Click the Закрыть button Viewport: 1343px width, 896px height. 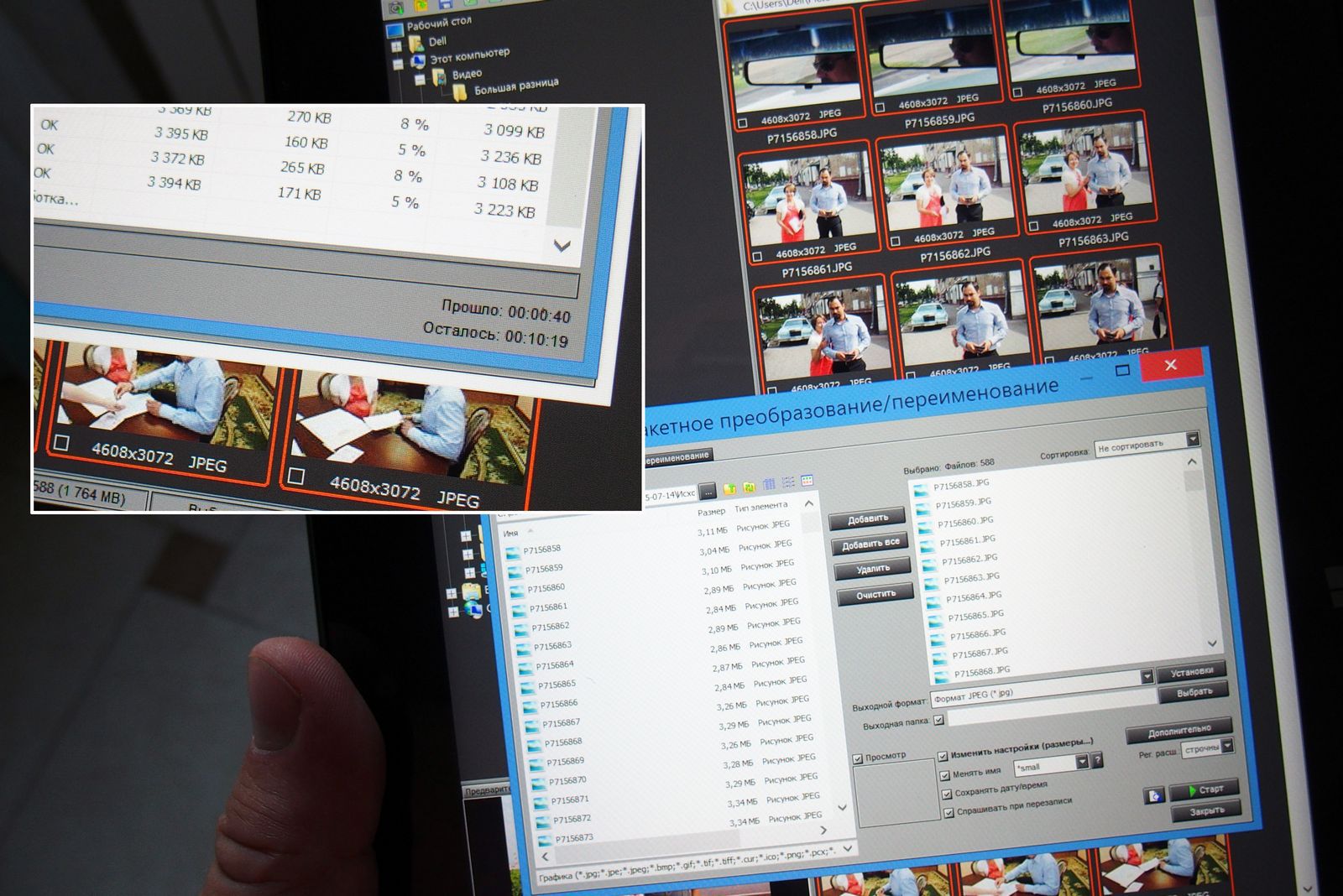click(1208, 811)
